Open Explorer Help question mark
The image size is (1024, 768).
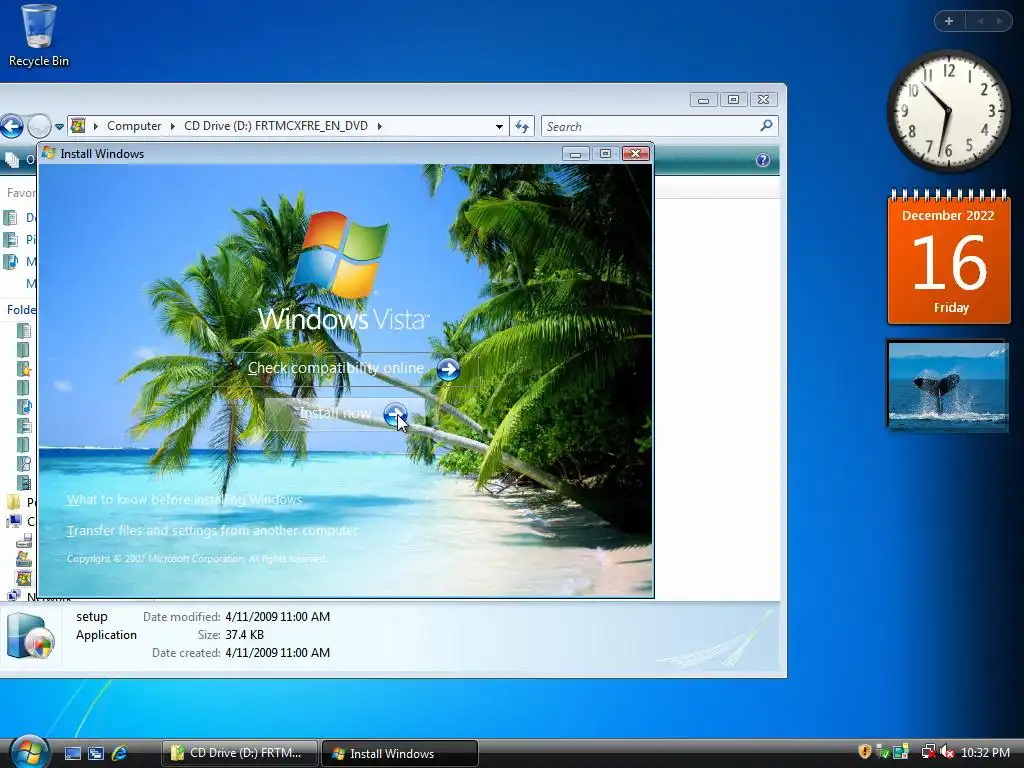(763, 161)
